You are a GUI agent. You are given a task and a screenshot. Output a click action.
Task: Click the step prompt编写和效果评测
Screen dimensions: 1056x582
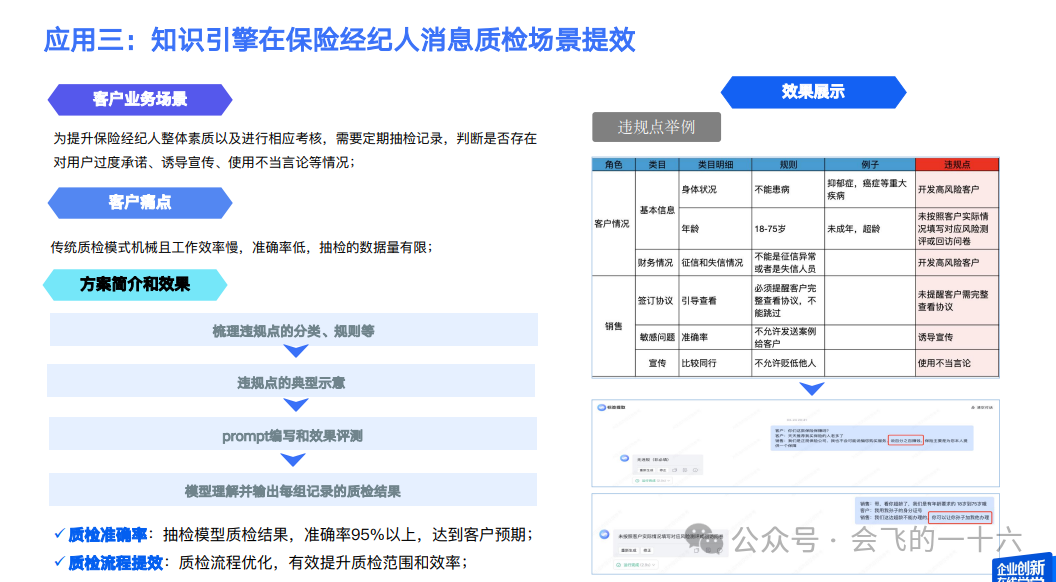coord(292,435)
